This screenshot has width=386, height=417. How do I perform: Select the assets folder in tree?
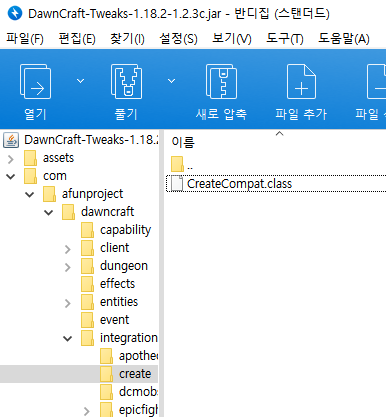pos(58,158)
